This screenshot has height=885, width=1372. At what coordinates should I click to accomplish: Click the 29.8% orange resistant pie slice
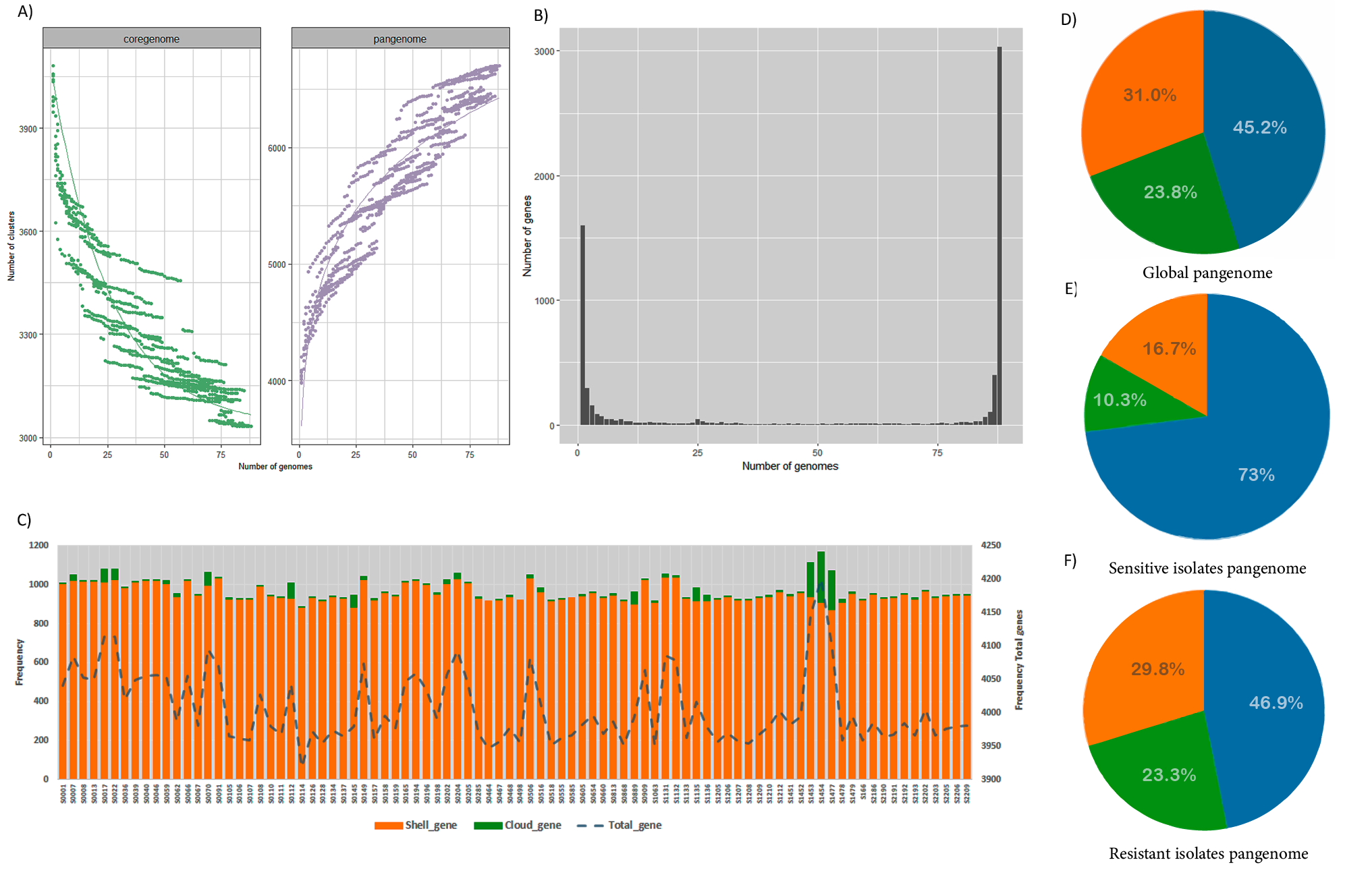click(x=1157, y=669)
